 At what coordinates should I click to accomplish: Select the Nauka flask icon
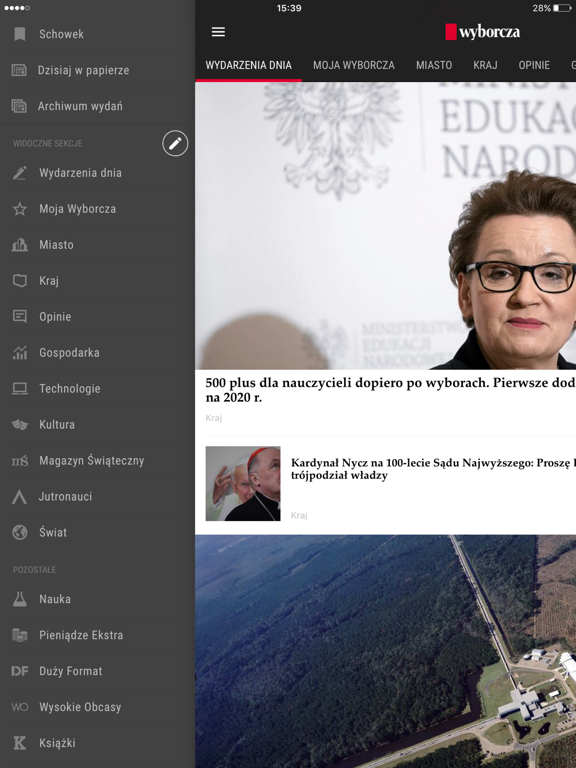pyautogui.click(x=20, y=599)
